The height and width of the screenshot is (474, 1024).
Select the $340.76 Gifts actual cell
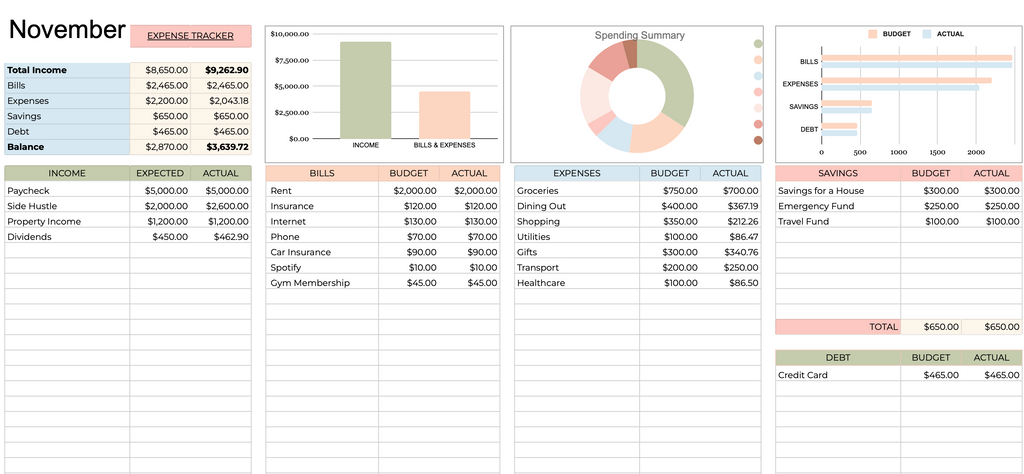tap(730, 252)
